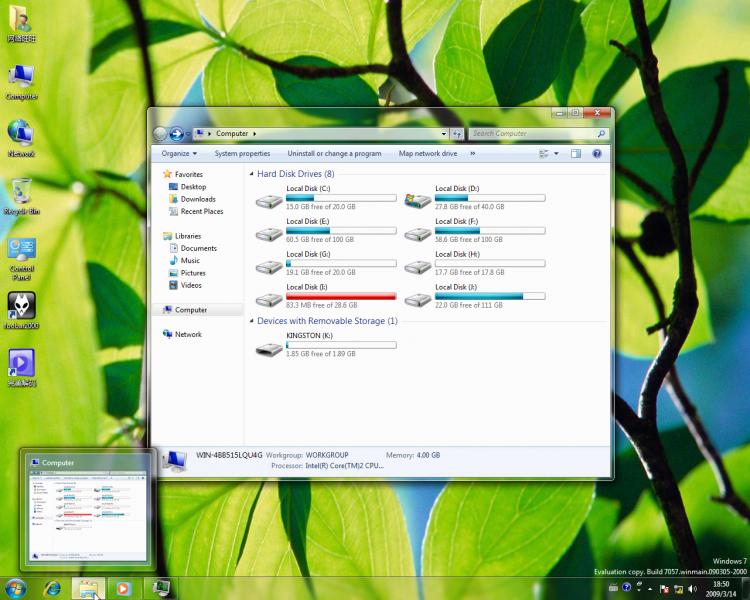Select Local Disk (E:) drive icon

(x=269, y=234)
